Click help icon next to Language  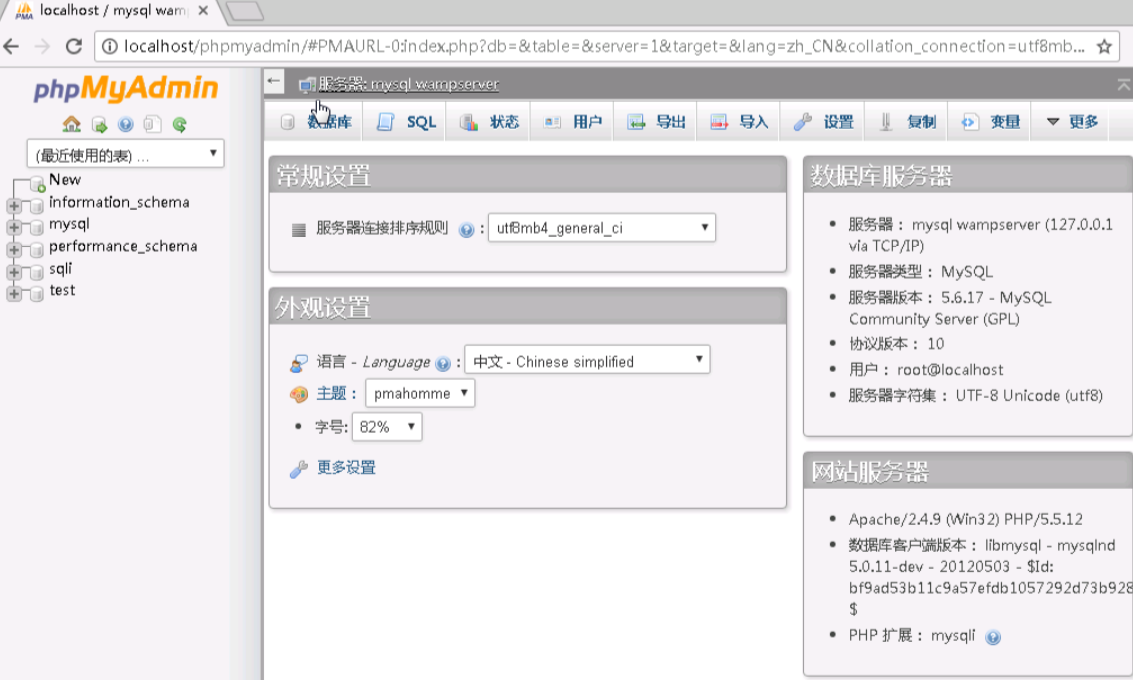[443, 363]
